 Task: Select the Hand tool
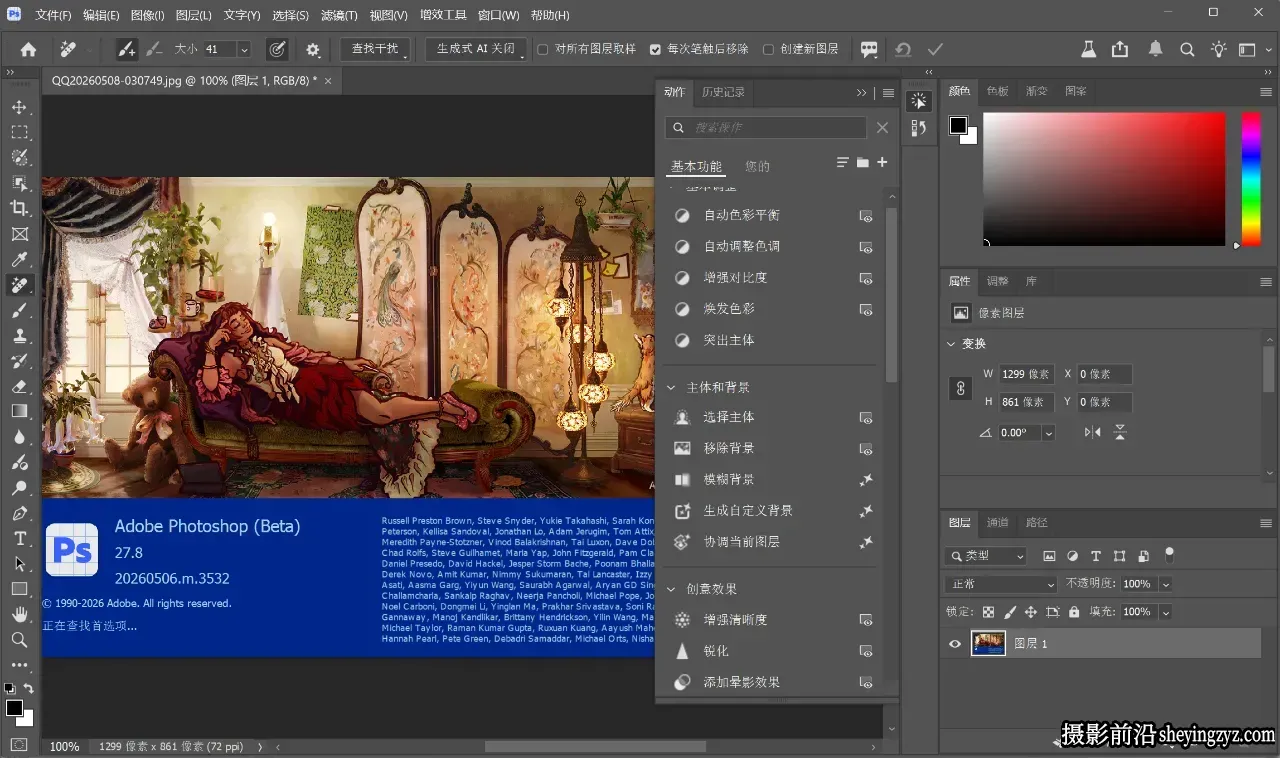coord(19,614)
